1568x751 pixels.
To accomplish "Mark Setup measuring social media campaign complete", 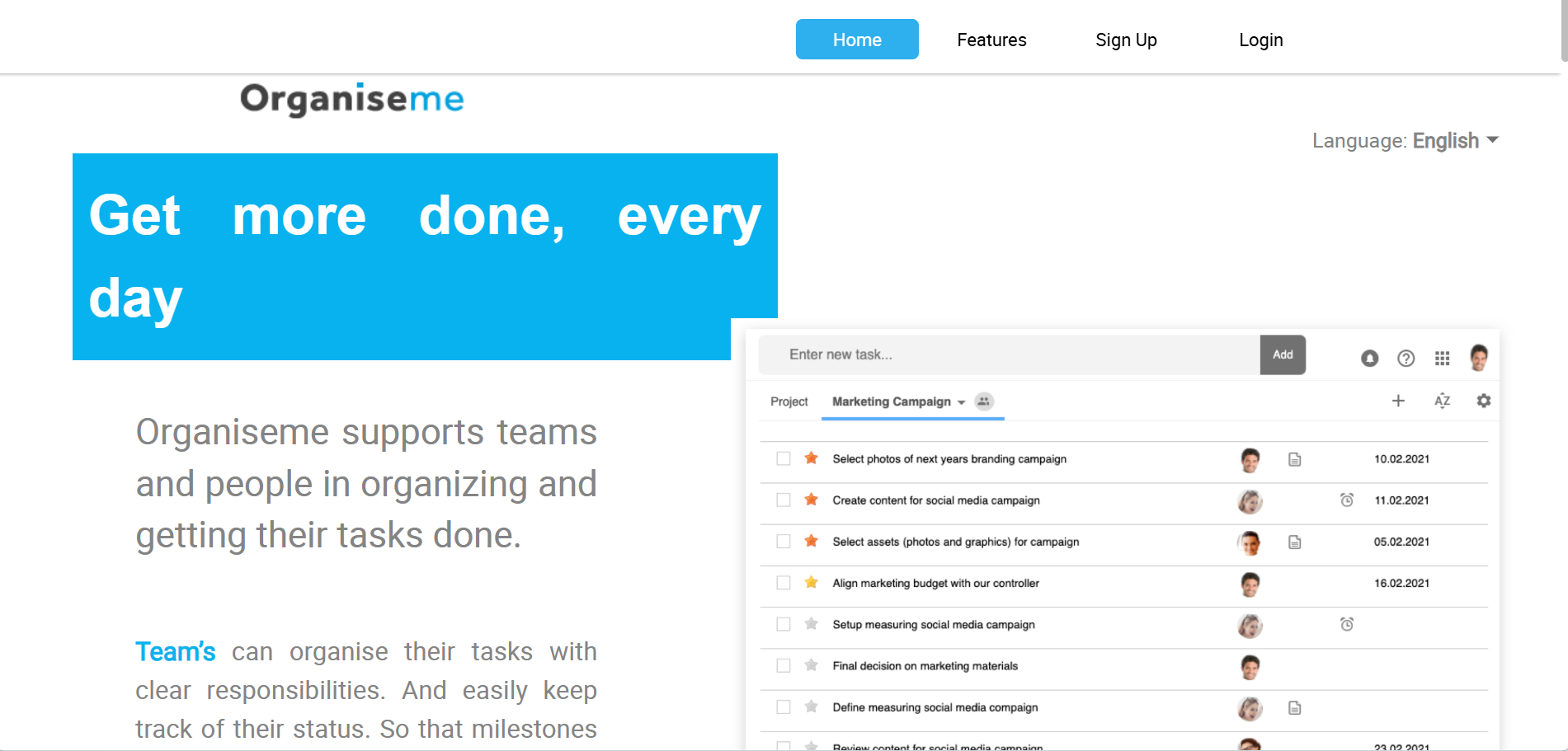I will point(783,624).
